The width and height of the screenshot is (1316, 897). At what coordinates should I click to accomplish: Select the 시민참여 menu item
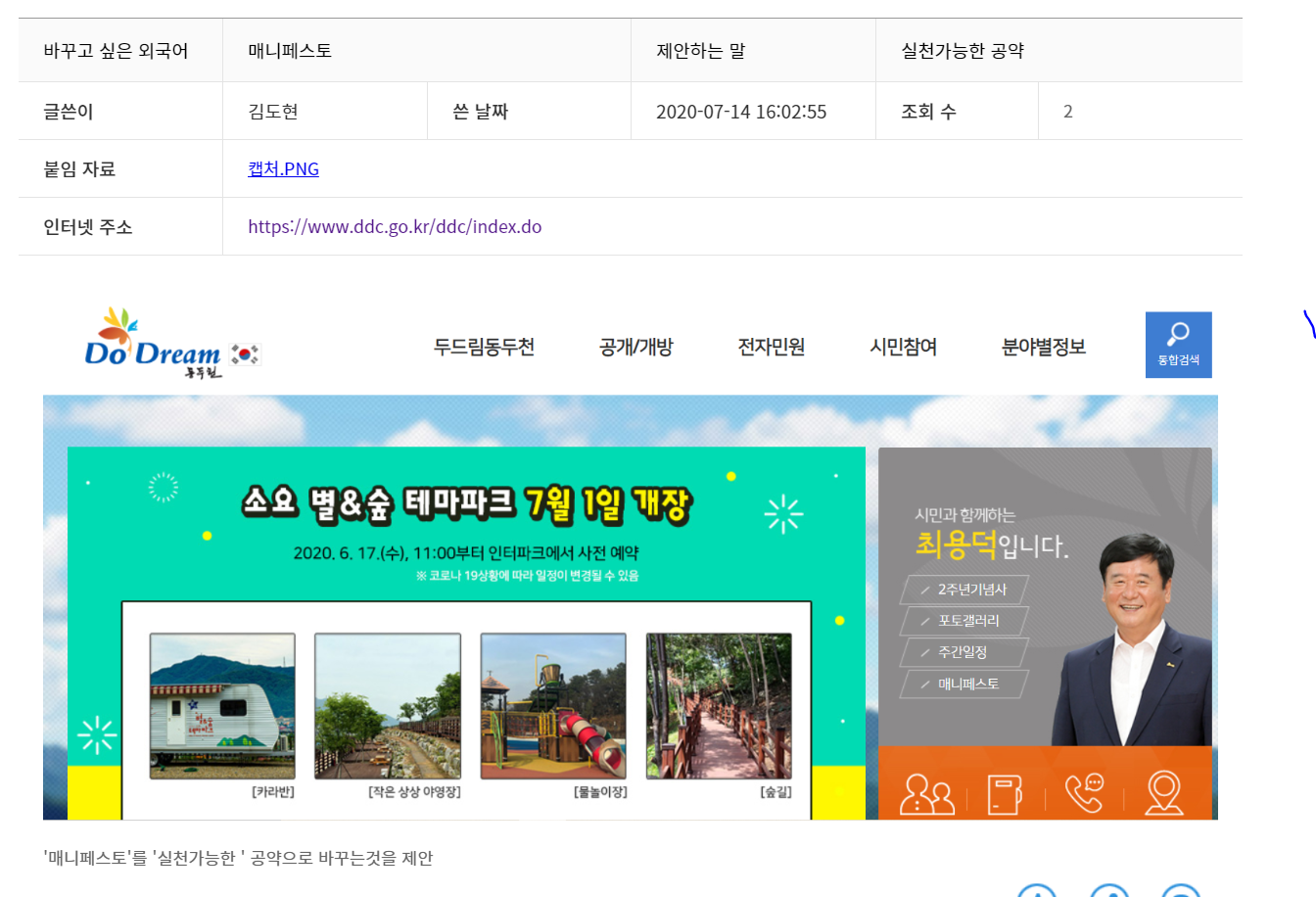pos(903,347)
